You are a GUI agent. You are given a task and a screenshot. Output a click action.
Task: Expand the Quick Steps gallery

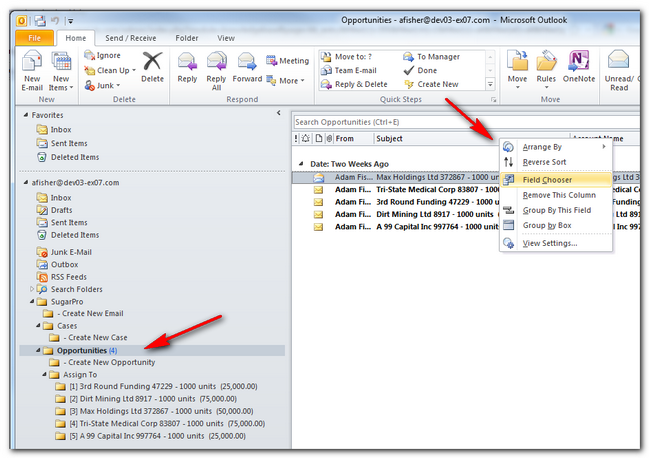click(490, 84)
